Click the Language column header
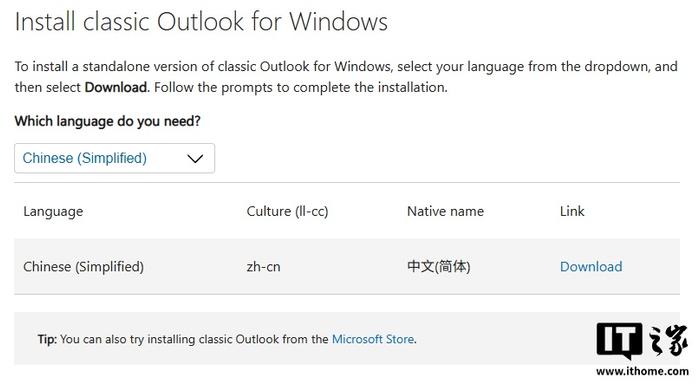The image size is (700, 384). 53,211
